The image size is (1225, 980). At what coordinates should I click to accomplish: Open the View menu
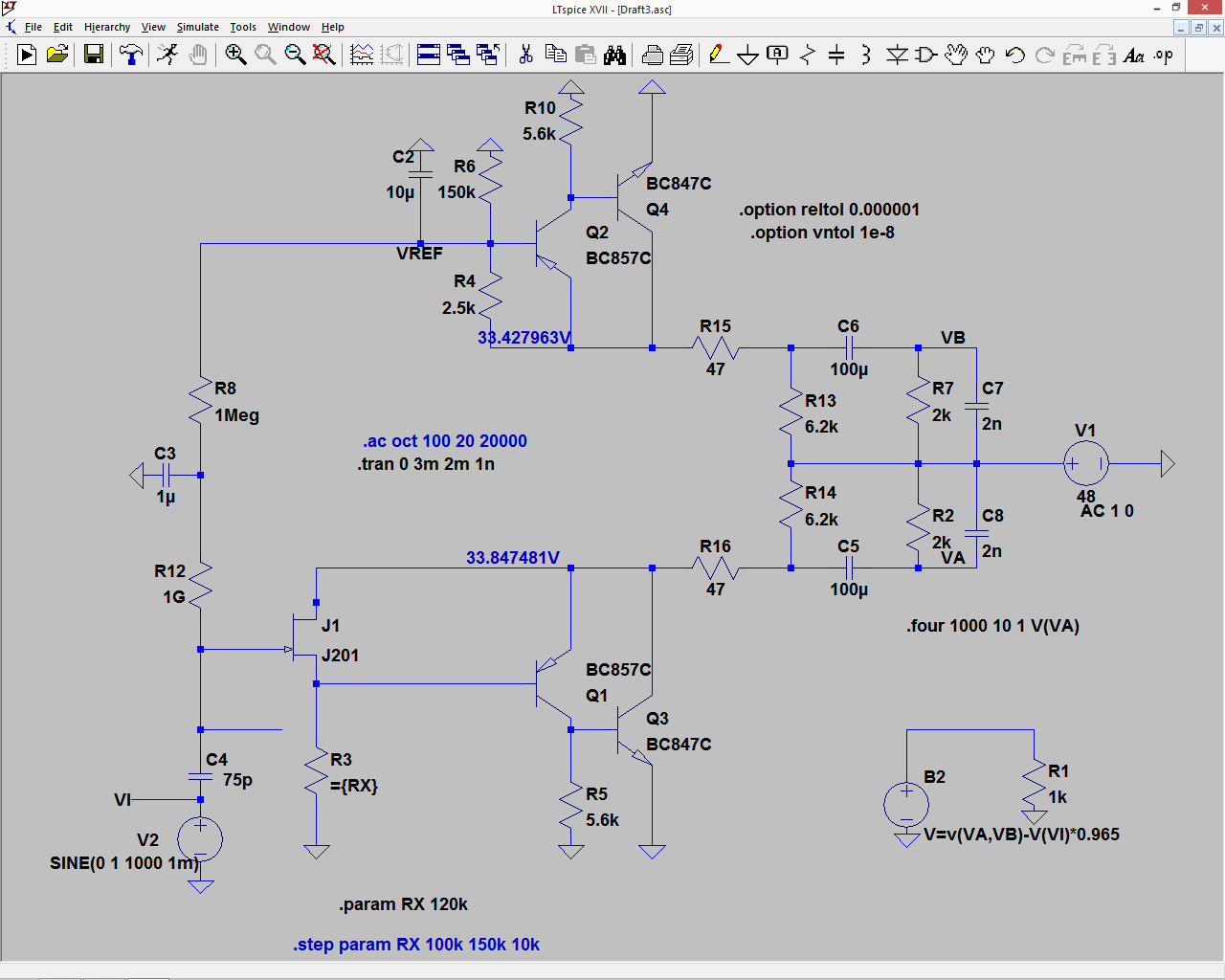(153, 27)
